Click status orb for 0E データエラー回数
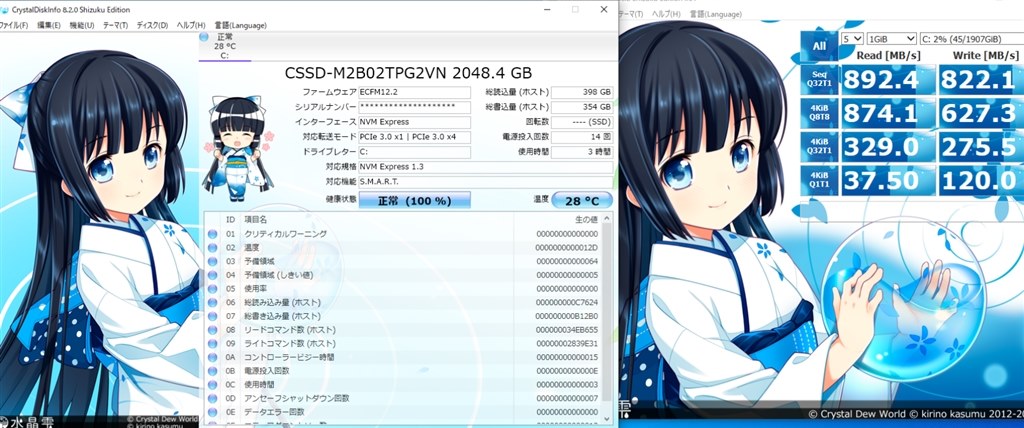 click(212, 412)
